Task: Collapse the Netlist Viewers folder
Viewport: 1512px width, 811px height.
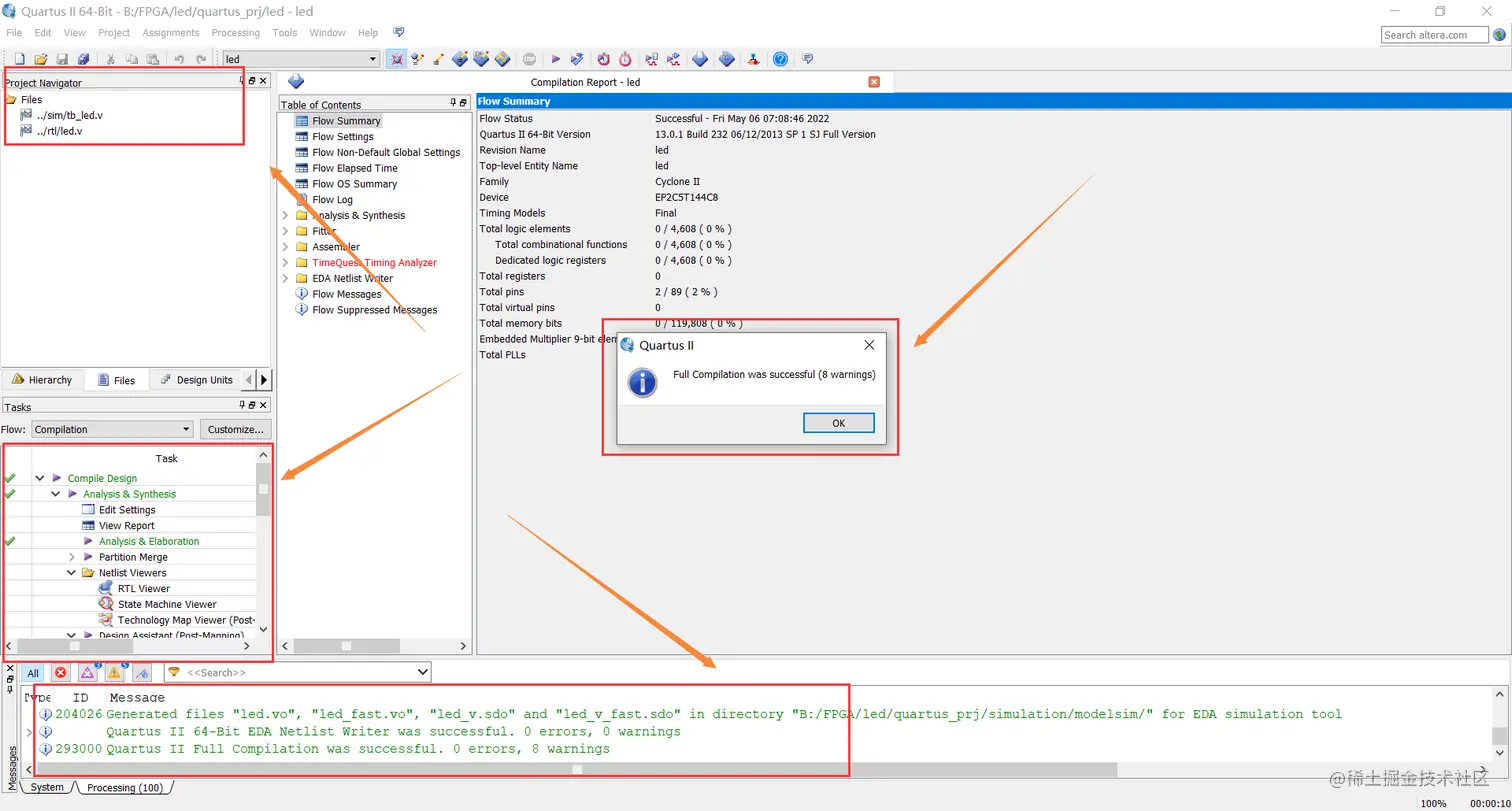Action: (72, 573)
